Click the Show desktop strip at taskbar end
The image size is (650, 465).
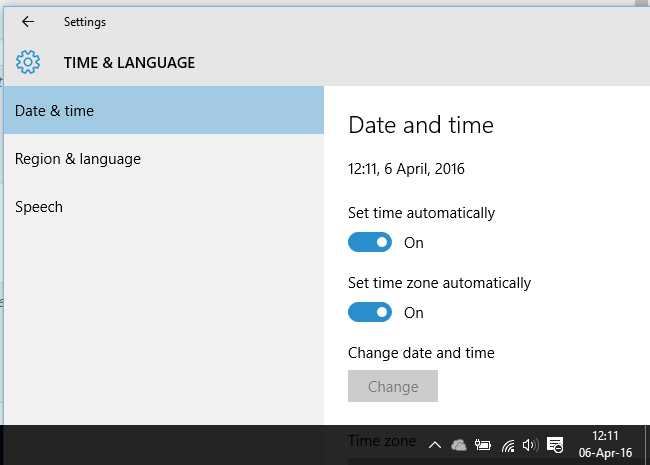pos(647,444)
